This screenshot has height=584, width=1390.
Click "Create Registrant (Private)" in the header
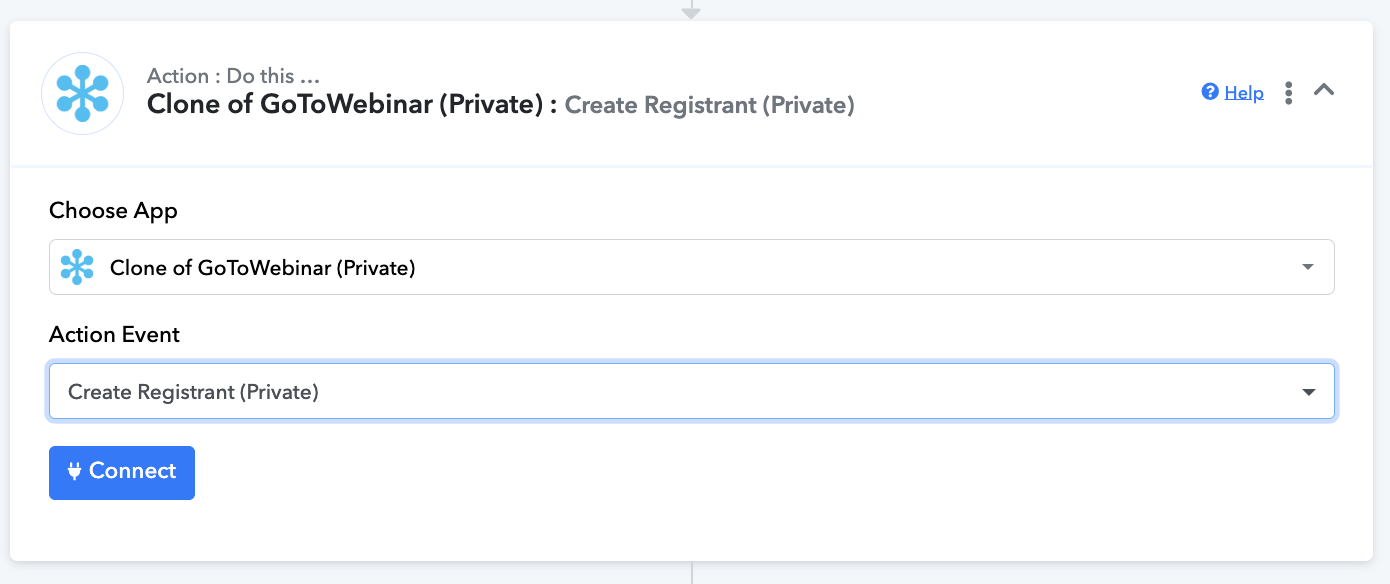(709, 105)
